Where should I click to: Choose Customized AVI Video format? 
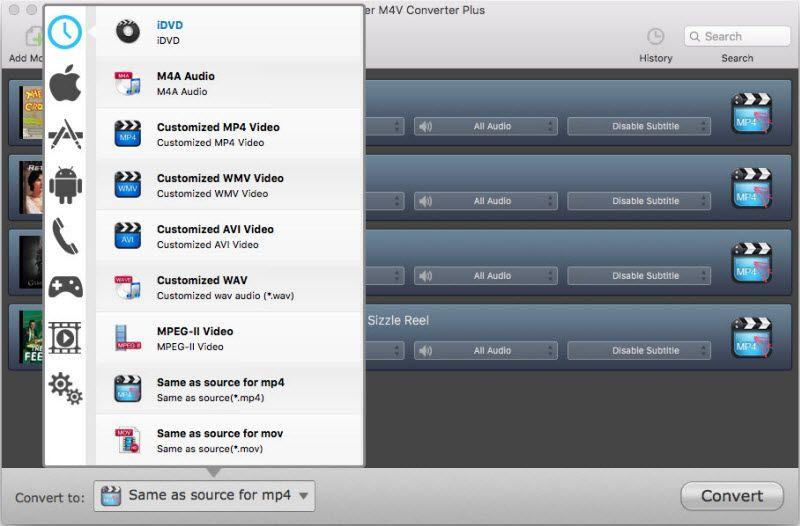230,236
